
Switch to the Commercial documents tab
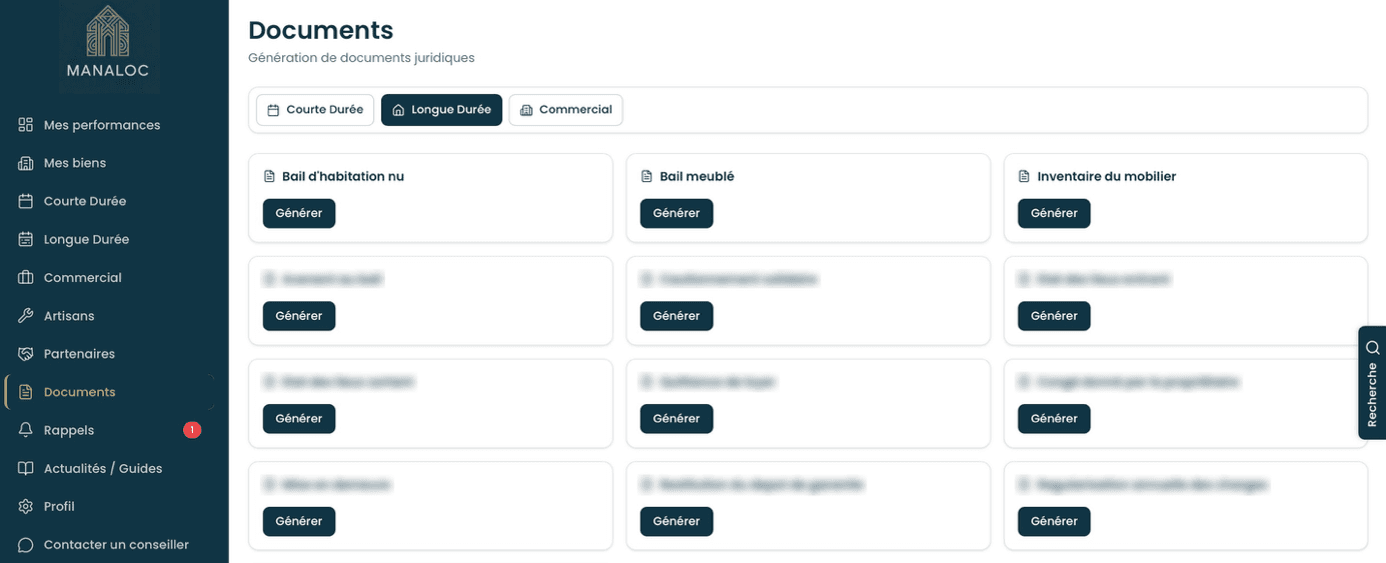[566, 110]
